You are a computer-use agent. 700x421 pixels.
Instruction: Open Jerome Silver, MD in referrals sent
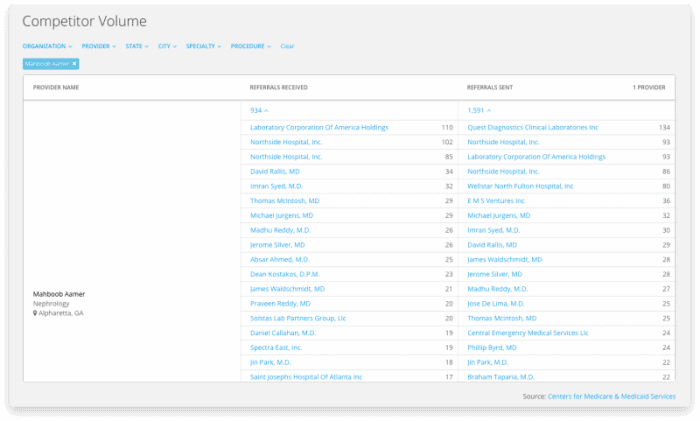[x=495, y=275]
